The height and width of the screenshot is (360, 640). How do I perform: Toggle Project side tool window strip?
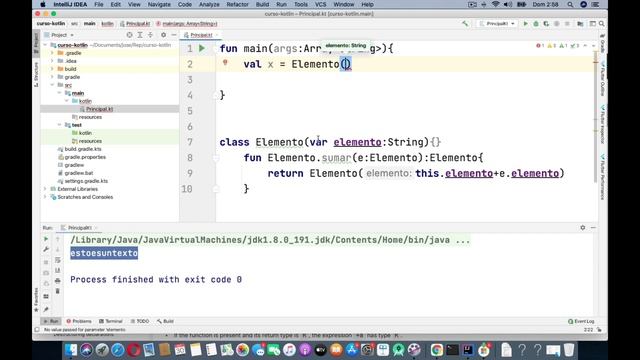(36, 43)
